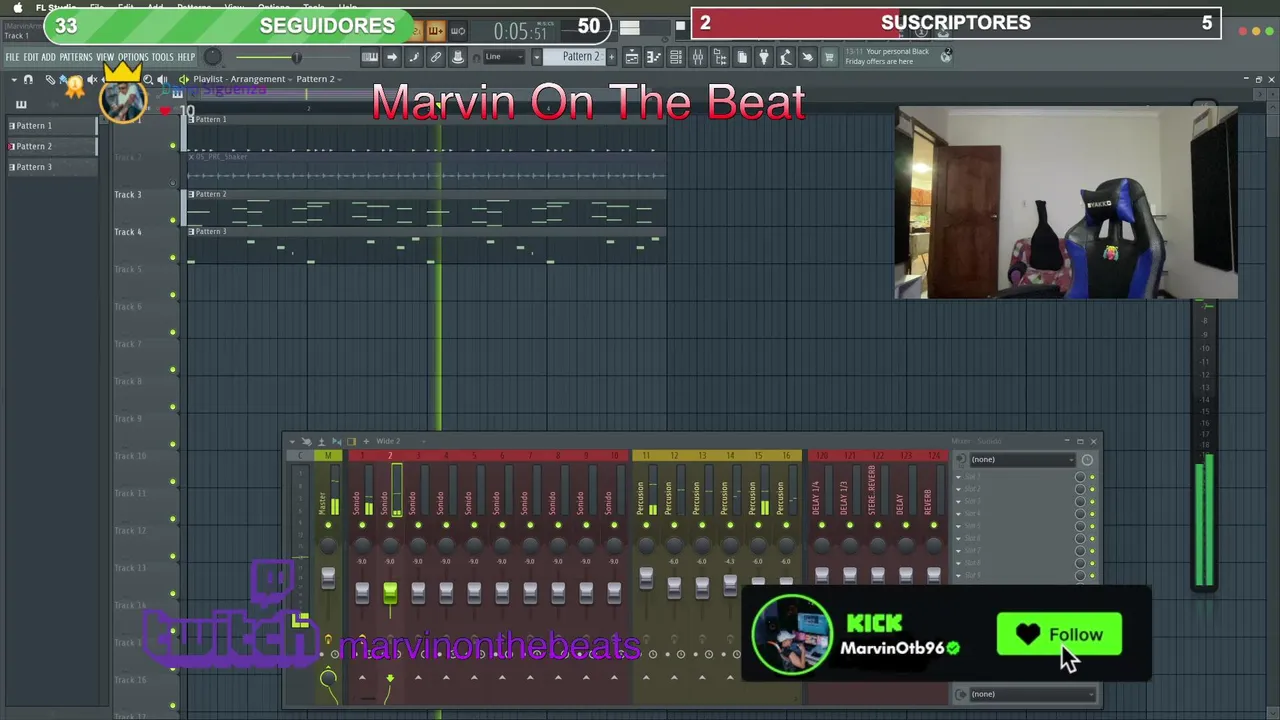The width and height of the screenshot is (1280, 720).
Task: Open the Channel rack view icon
Action: coord(676,57)
